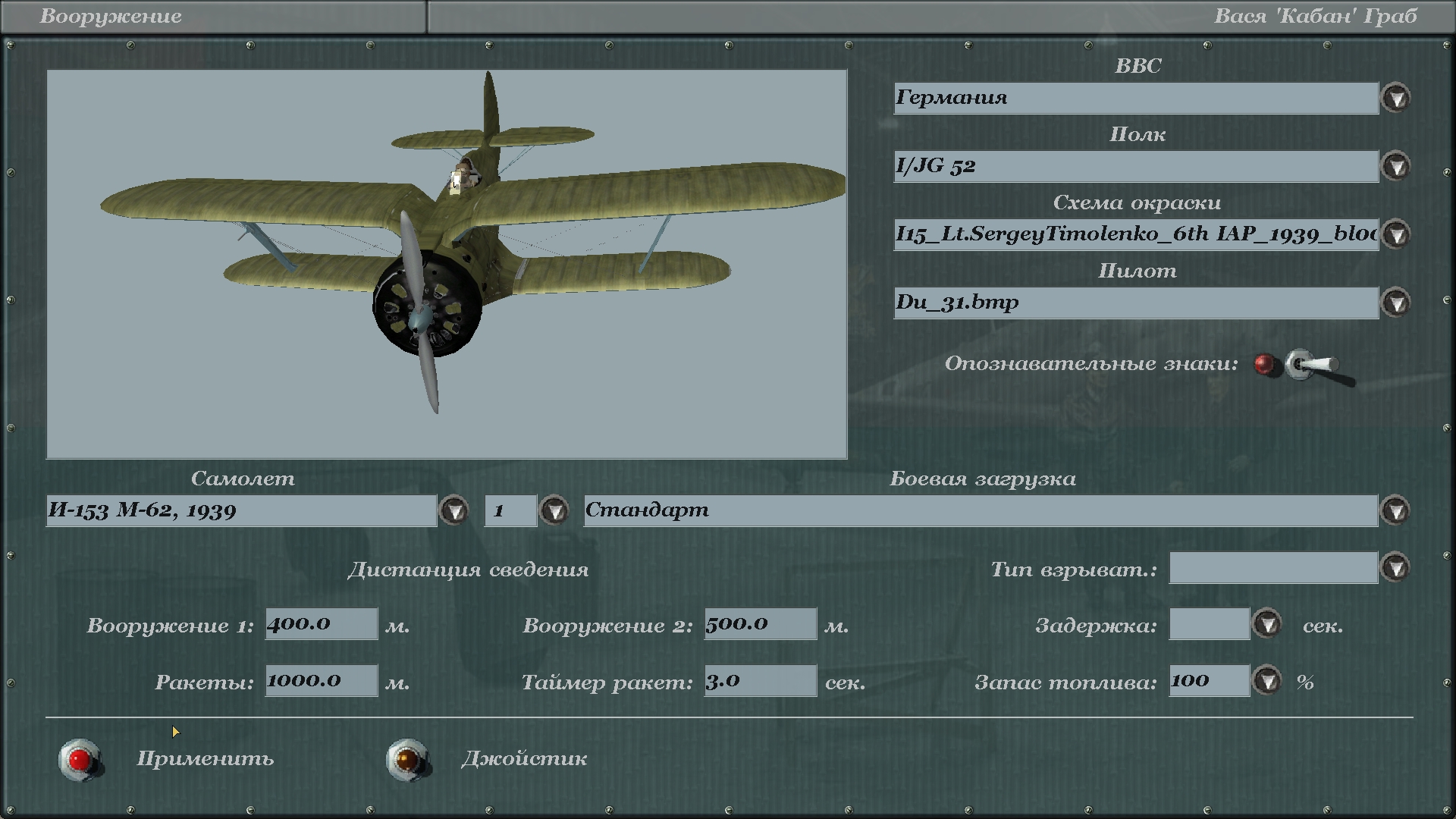Screen dimensions: 1456x819
Task: Click the red Применить button
Action: (x=80, y=759)
